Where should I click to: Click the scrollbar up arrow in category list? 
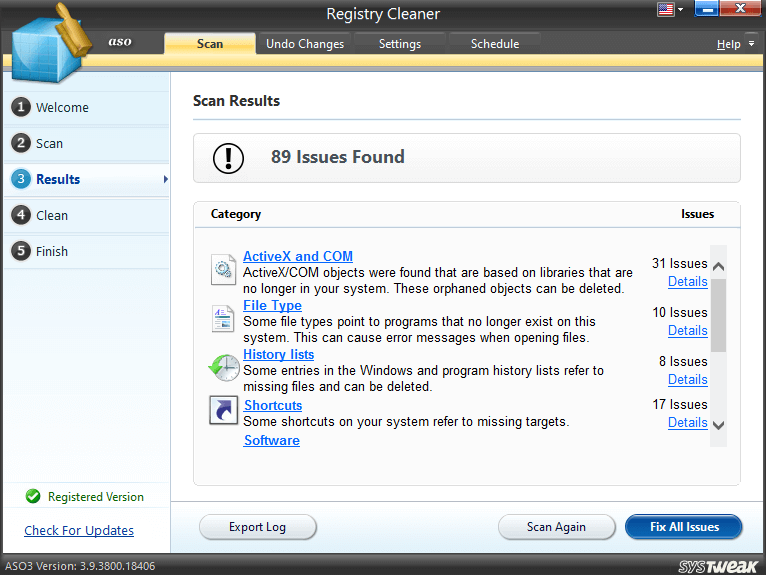coord(718,267)
